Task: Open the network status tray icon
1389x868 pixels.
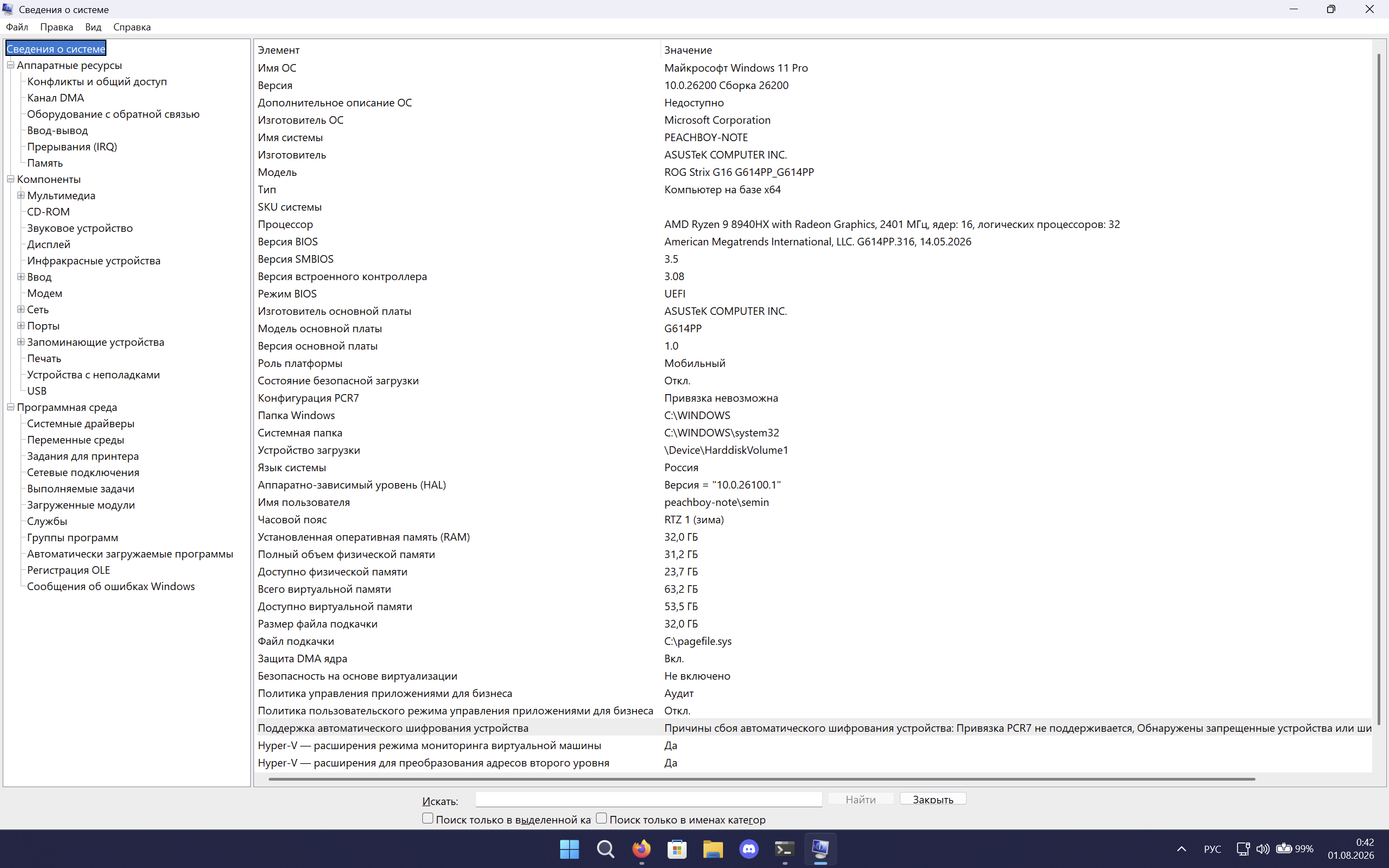Action: [x=1243, y=849]
